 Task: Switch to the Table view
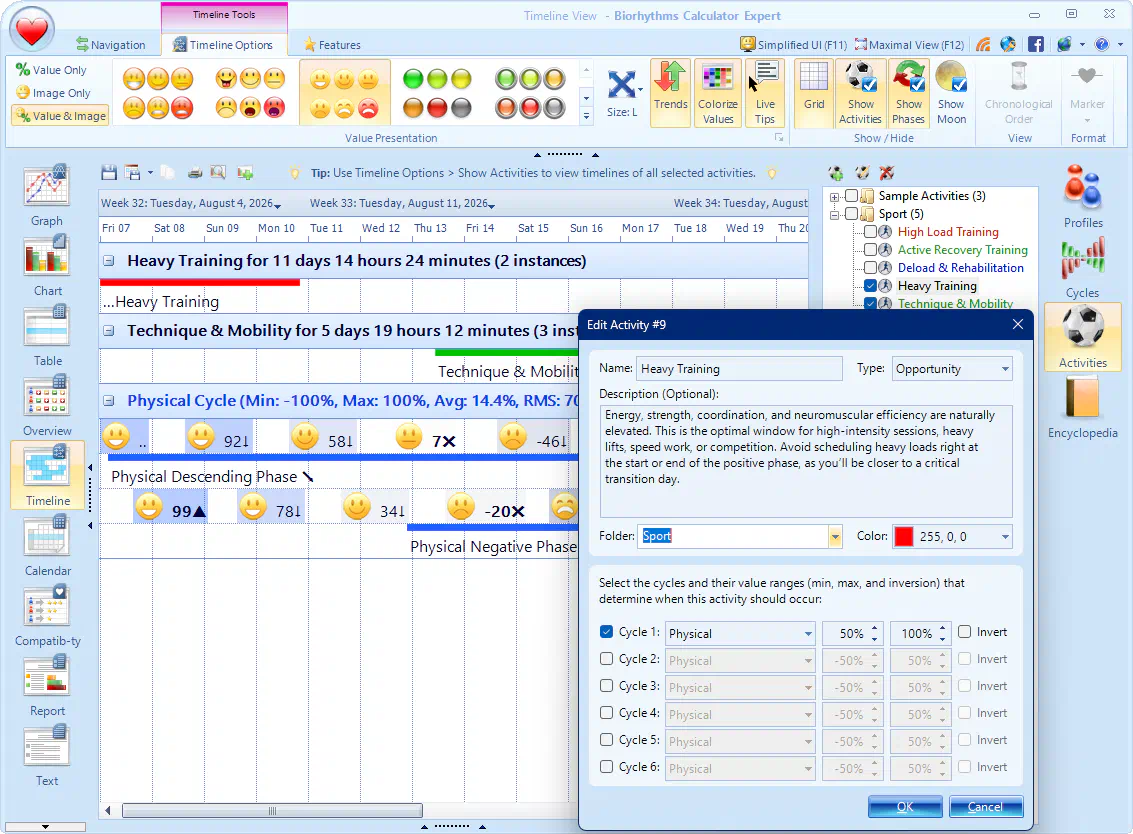pyautogui.click(x=47, y=336)
